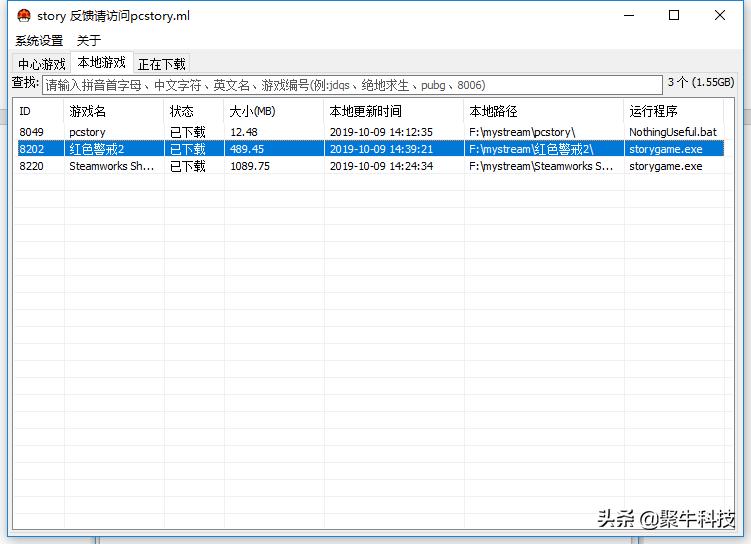Click the 3 个 (1.55GB) count label
Viewport: 751px width, 544px height.
tap(701, 82)
